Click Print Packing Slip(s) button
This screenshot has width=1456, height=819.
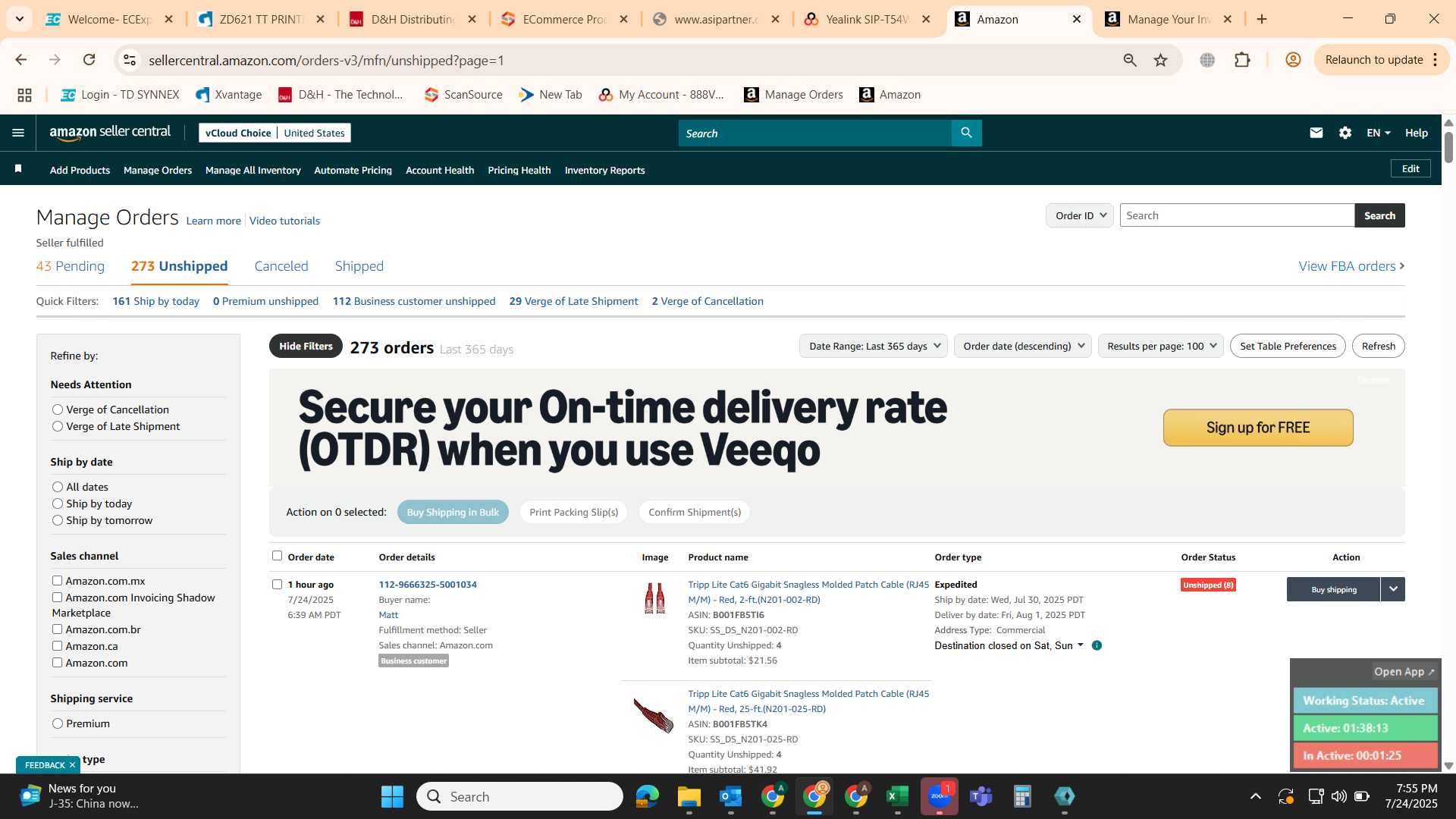point(574,512)
